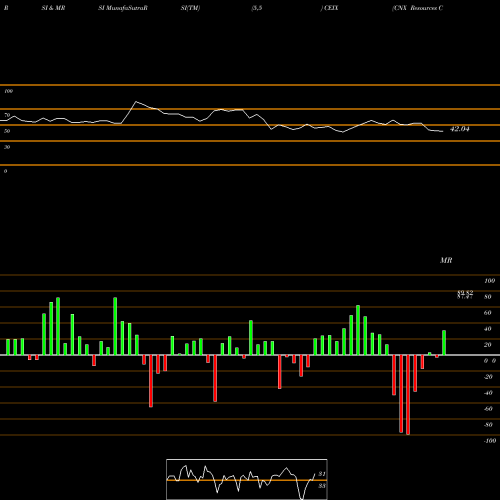The width and height of the screenshot is (500, 500).
Task: Click the '31' label in mini chart
Action: point(322,474)
